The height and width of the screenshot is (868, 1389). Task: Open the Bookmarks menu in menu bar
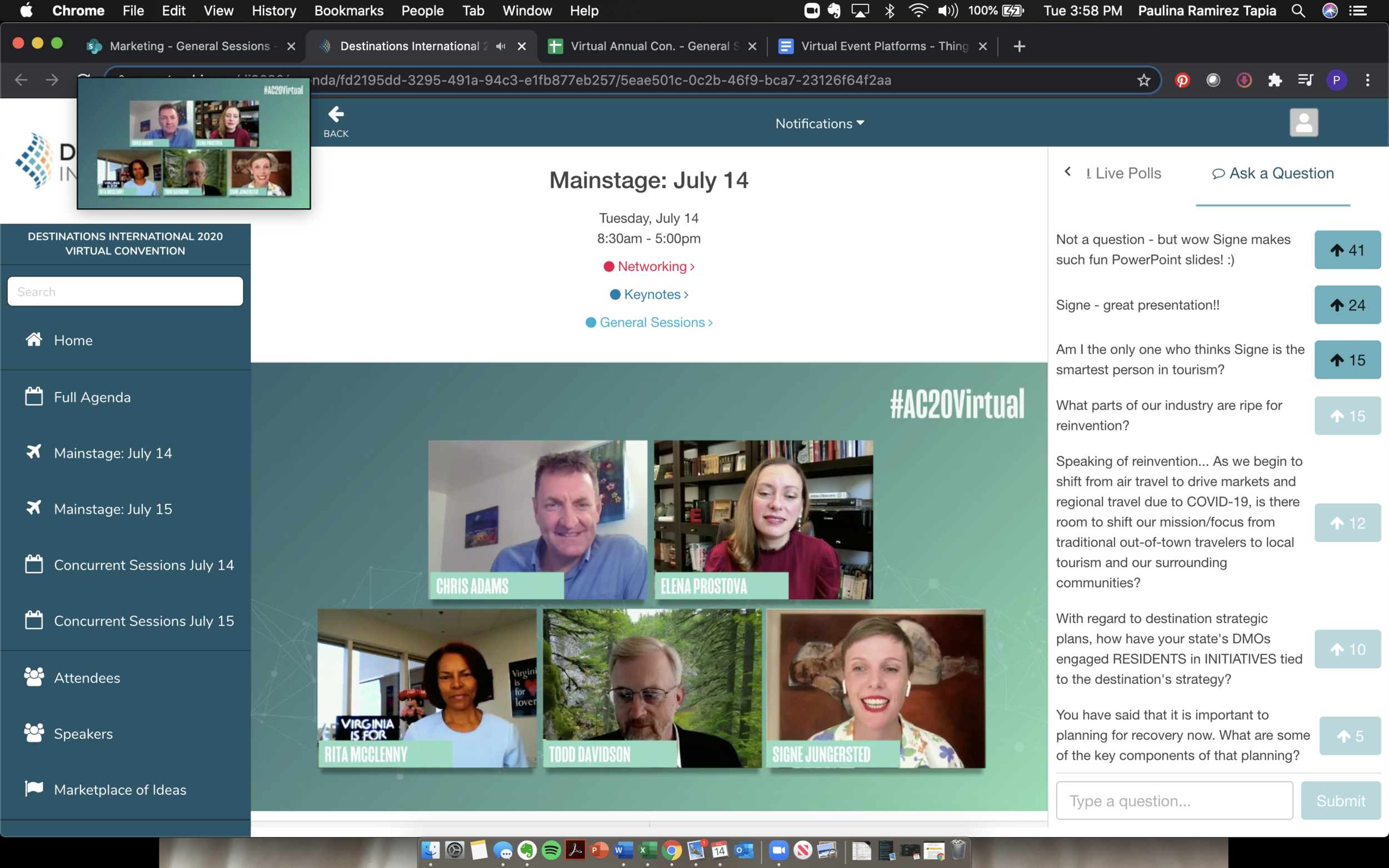pos(348,11)
